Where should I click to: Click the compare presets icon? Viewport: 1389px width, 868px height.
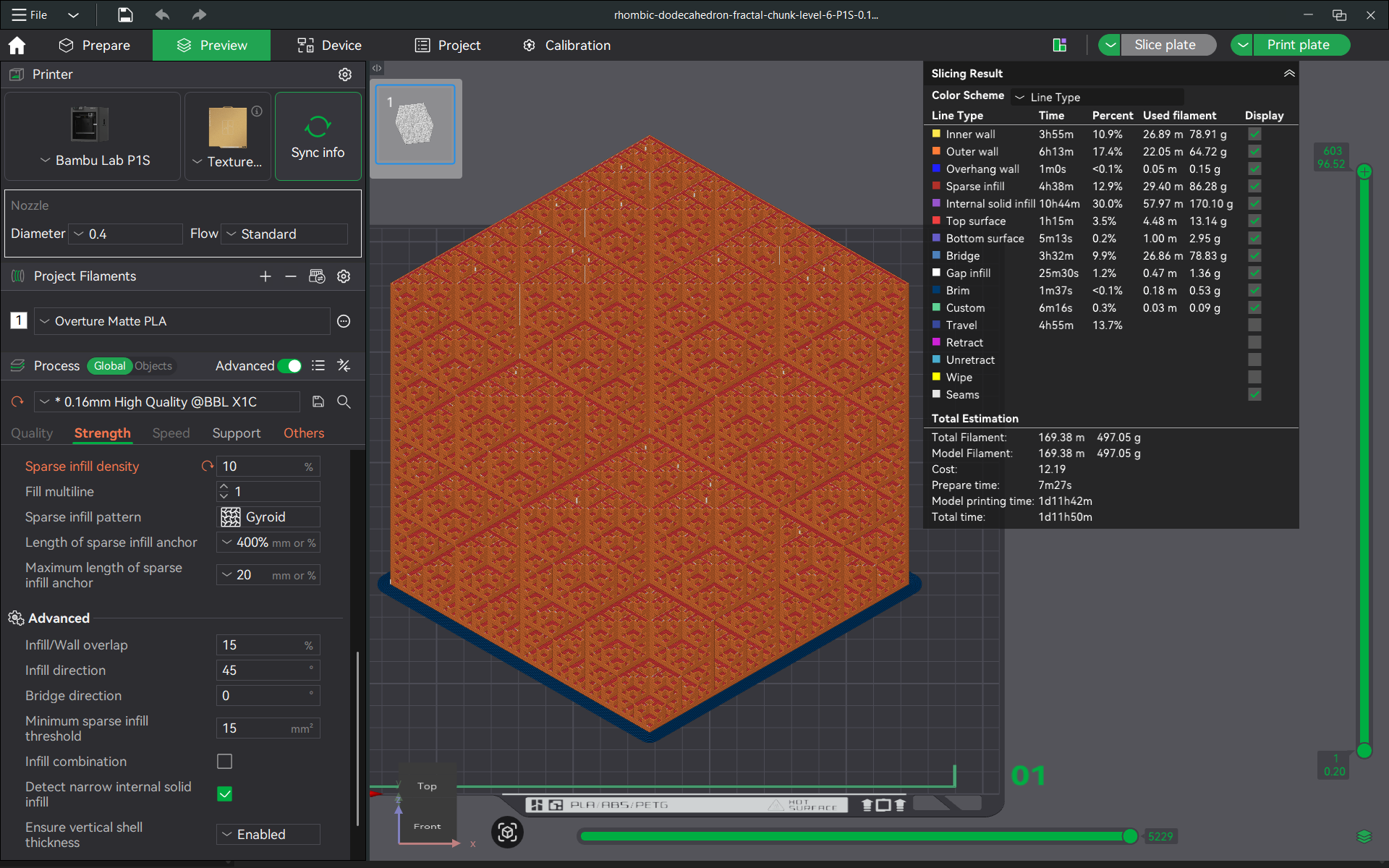point(344,366)
